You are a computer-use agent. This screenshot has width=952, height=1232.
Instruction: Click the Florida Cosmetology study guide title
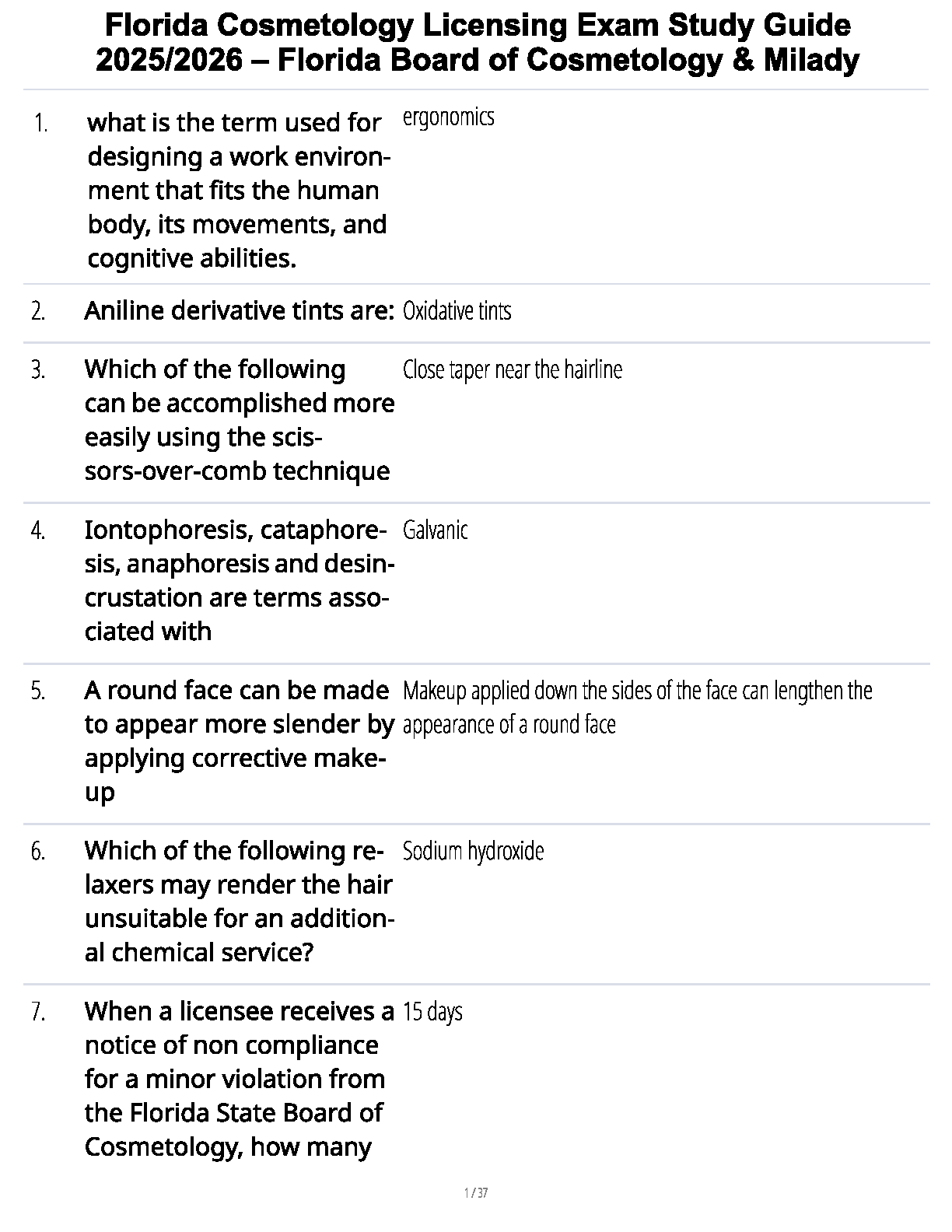click(477, 43)
